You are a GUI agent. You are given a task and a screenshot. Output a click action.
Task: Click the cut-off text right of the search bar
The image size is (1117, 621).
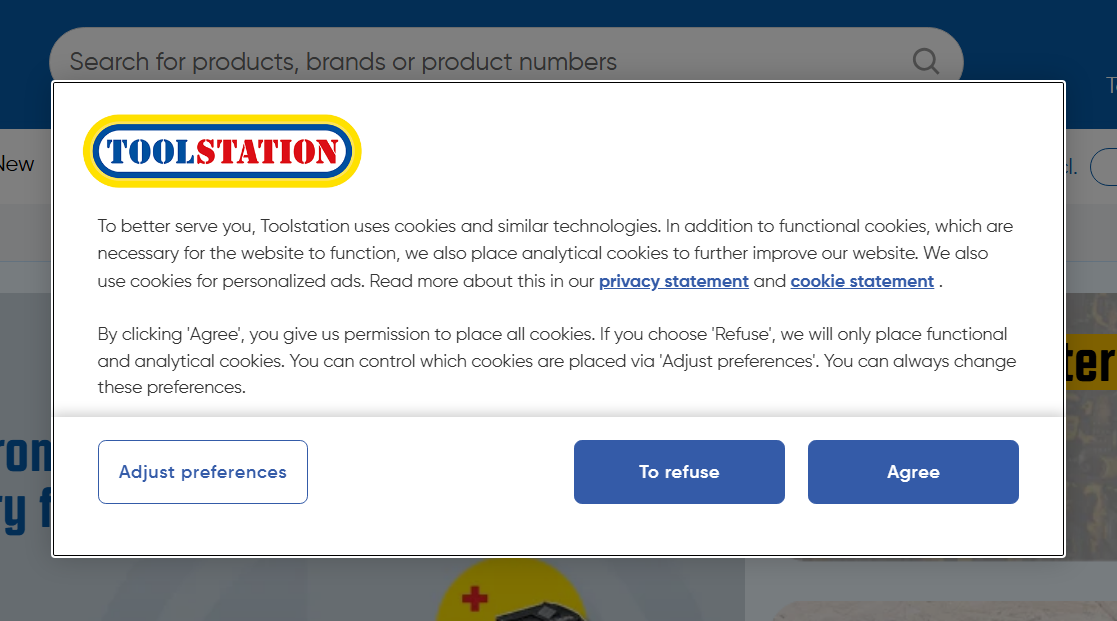[1110, 85]
